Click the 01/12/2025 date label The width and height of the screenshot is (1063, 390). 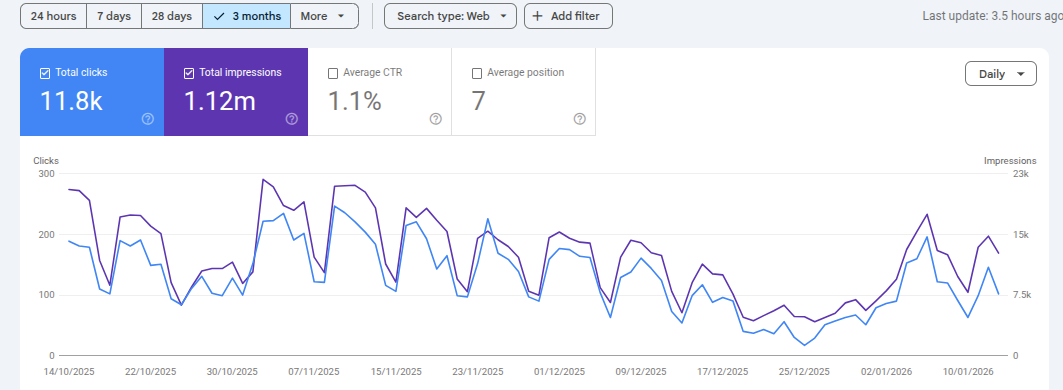click(x=559, y=372)
